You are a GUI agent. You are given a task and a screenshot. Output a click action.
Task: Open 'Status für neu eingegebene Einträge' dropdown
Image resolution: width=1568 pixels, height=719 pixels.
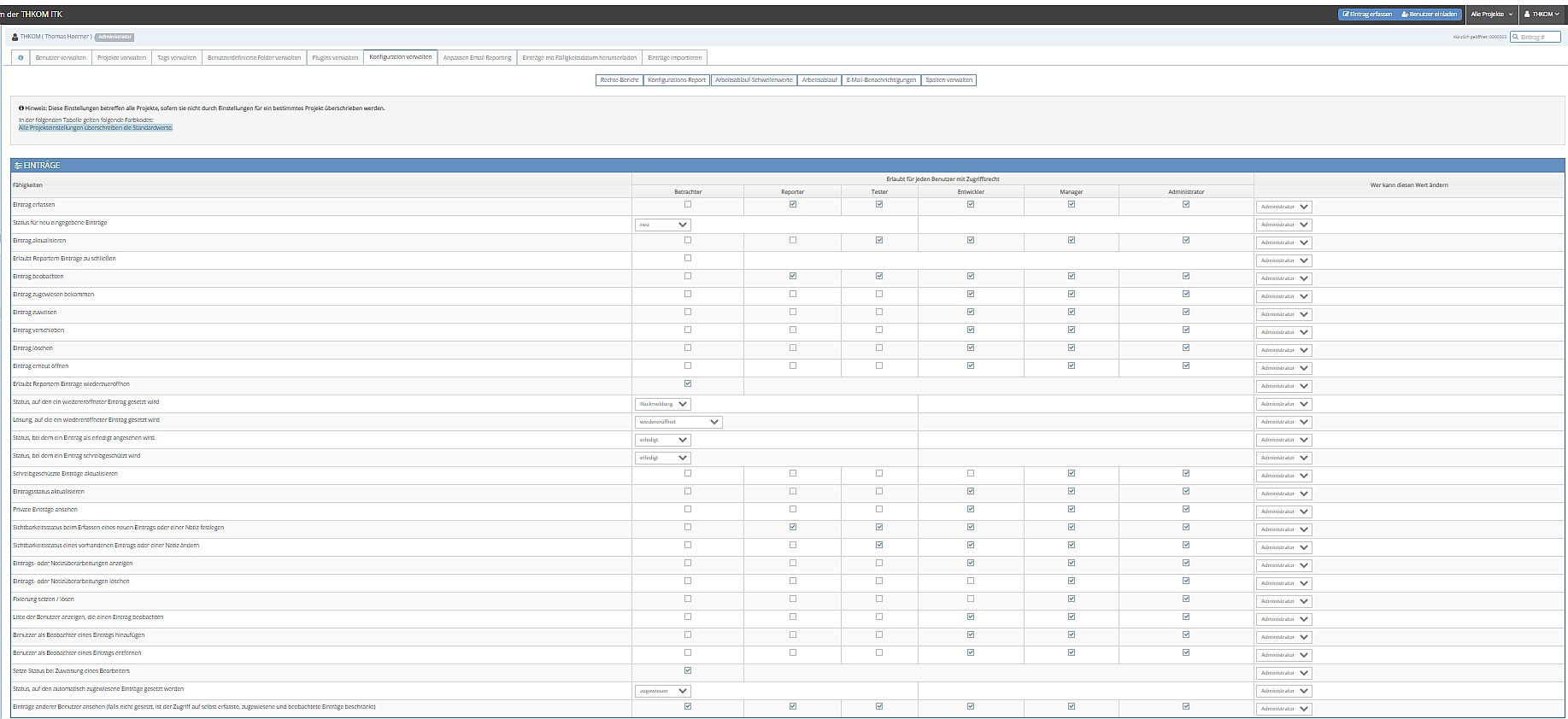point(663,225)
